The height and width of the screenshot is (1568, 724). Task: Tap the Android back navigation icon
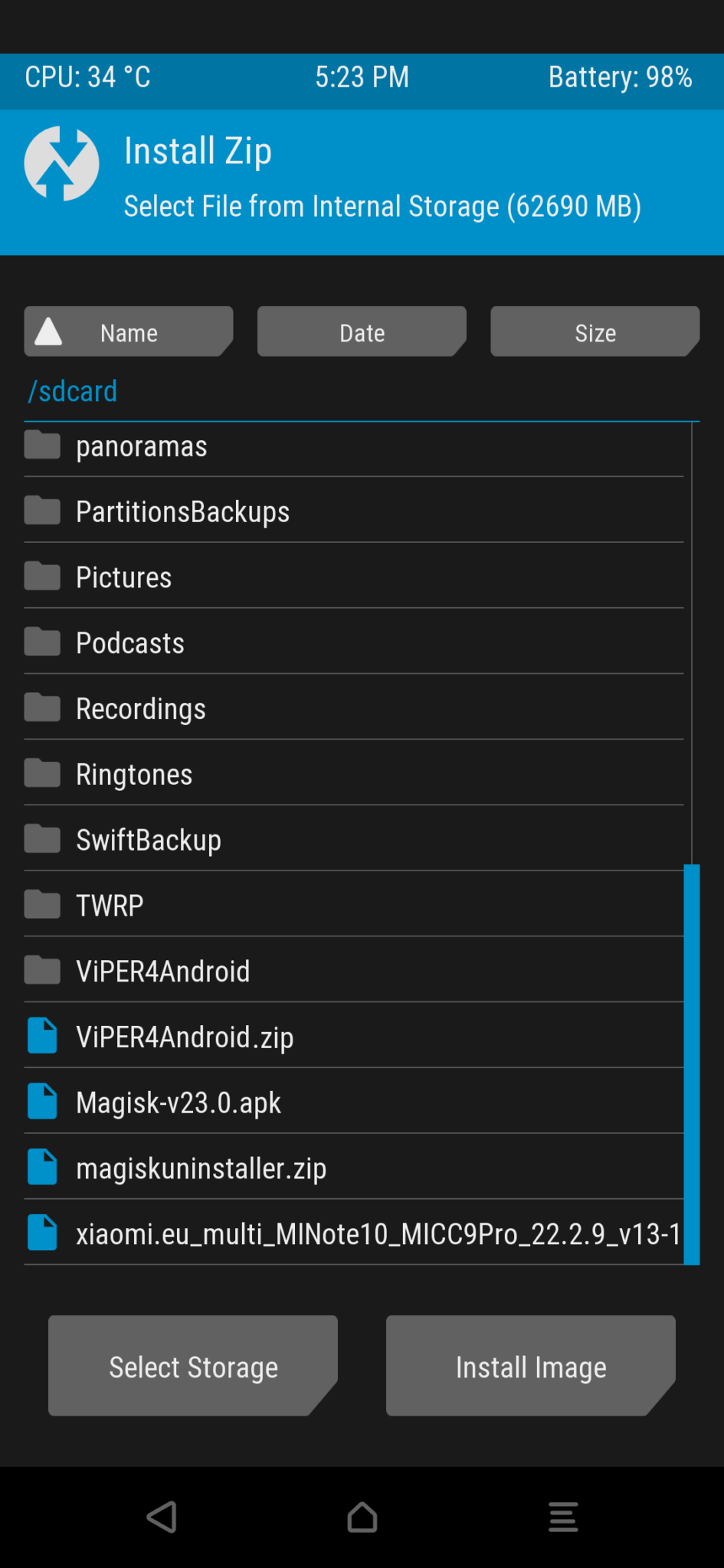tap(162, 1516)
